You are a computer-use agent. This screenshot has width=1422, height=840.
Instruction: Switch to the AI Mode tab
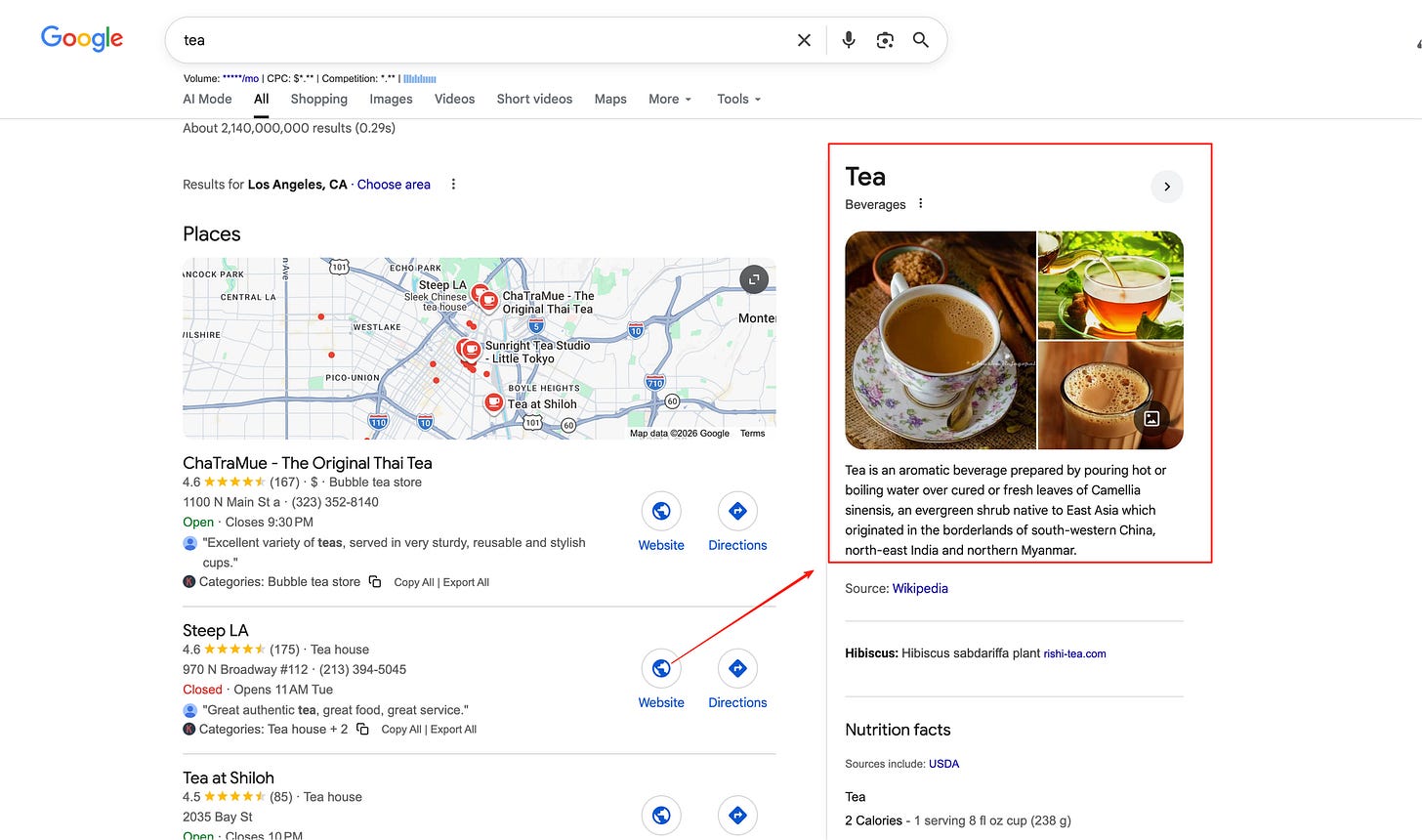coord(207,99)
